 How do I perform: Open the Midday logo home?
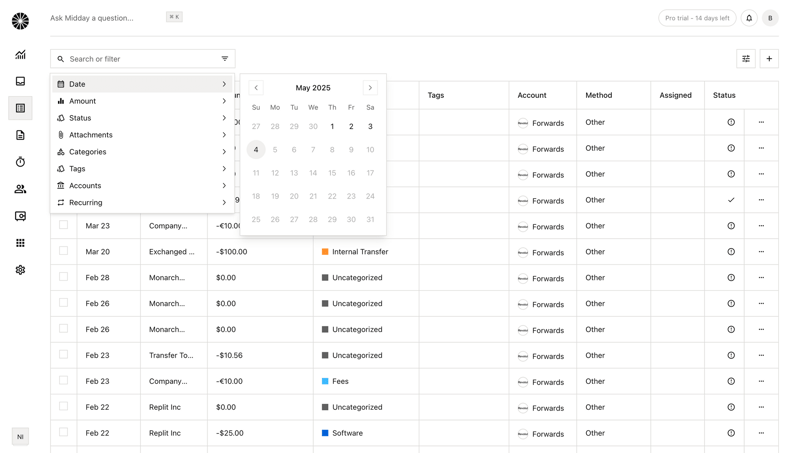click(20, 21)
